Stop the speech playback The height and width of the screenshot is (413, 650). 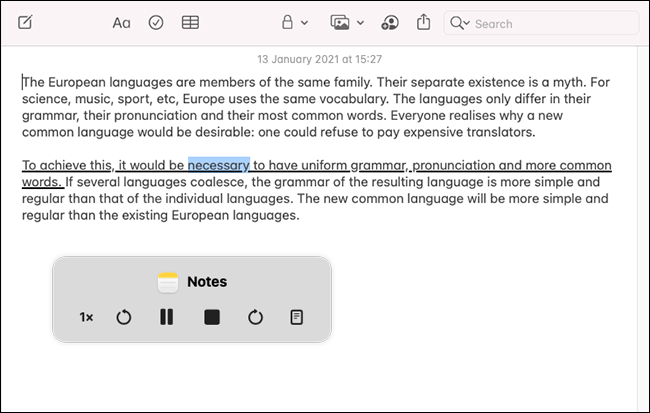[x=211, y=317]
